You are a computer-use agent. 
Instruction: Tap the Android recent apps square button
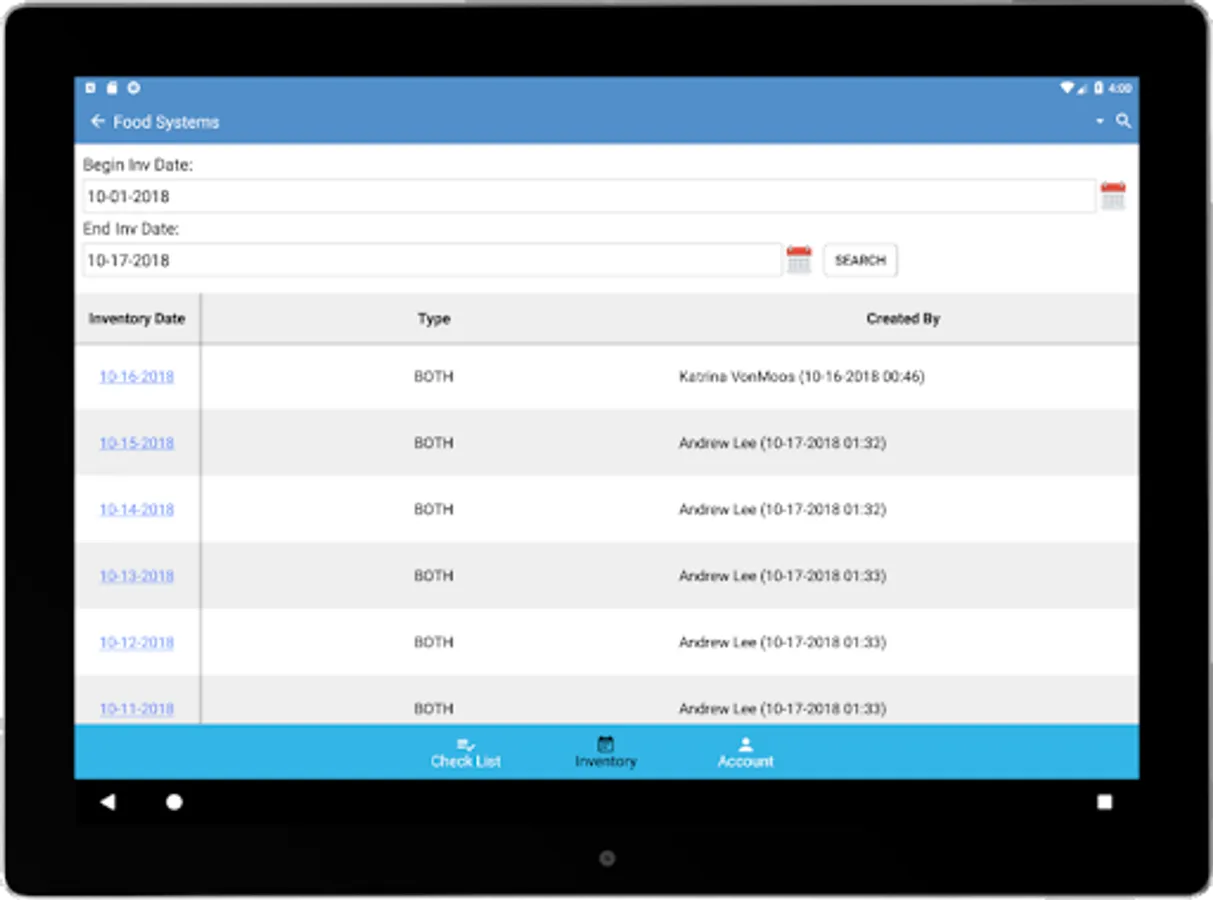[x=1104, y=802]
